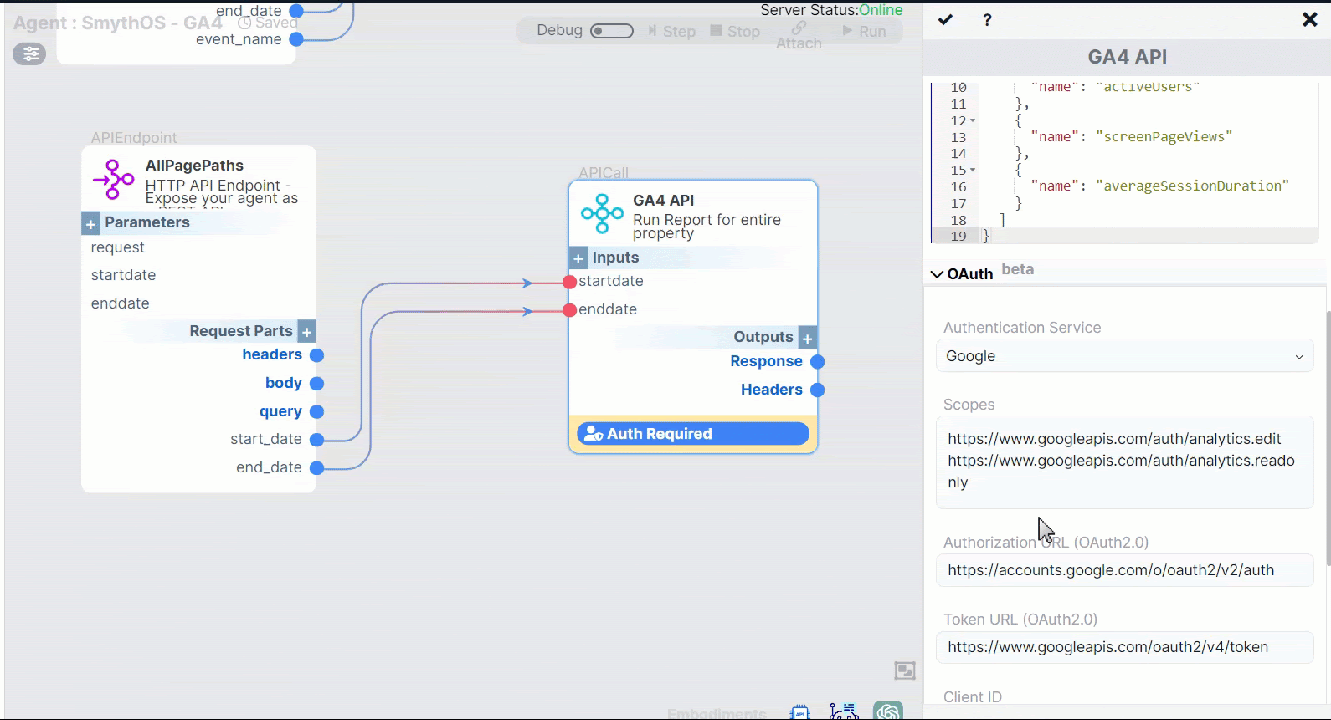Click the Inputs section header
Image resolution: width=1331 pixels, height=720 pixels.
[616, 258]
